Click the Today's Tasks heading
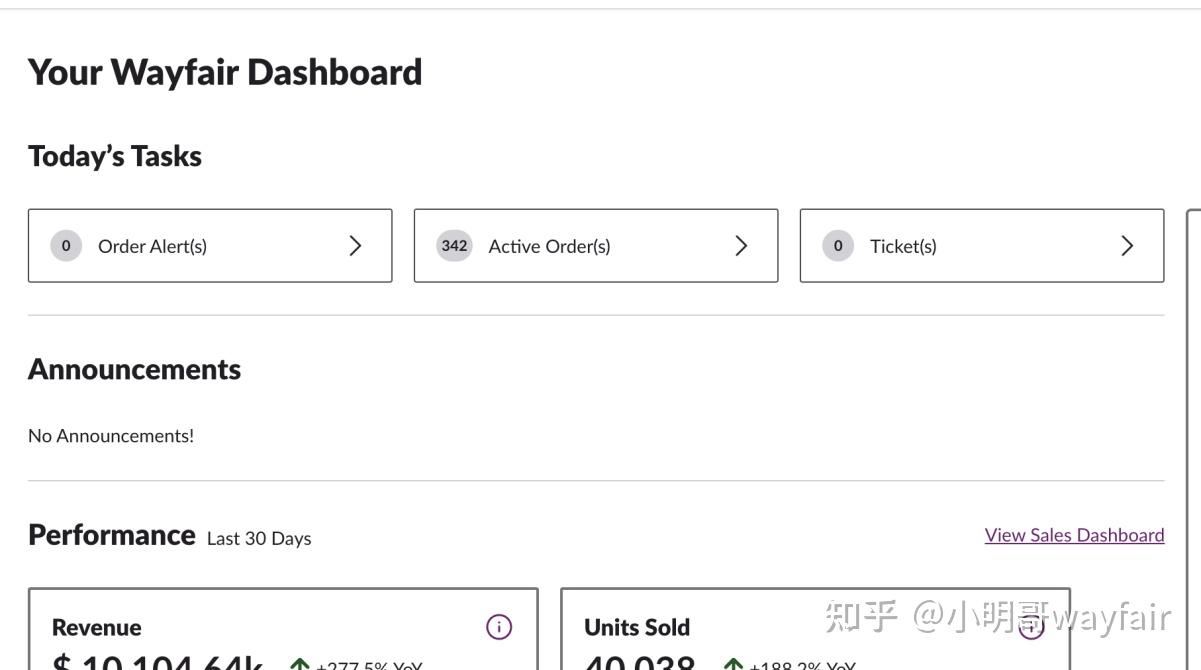 coord(115,156)
